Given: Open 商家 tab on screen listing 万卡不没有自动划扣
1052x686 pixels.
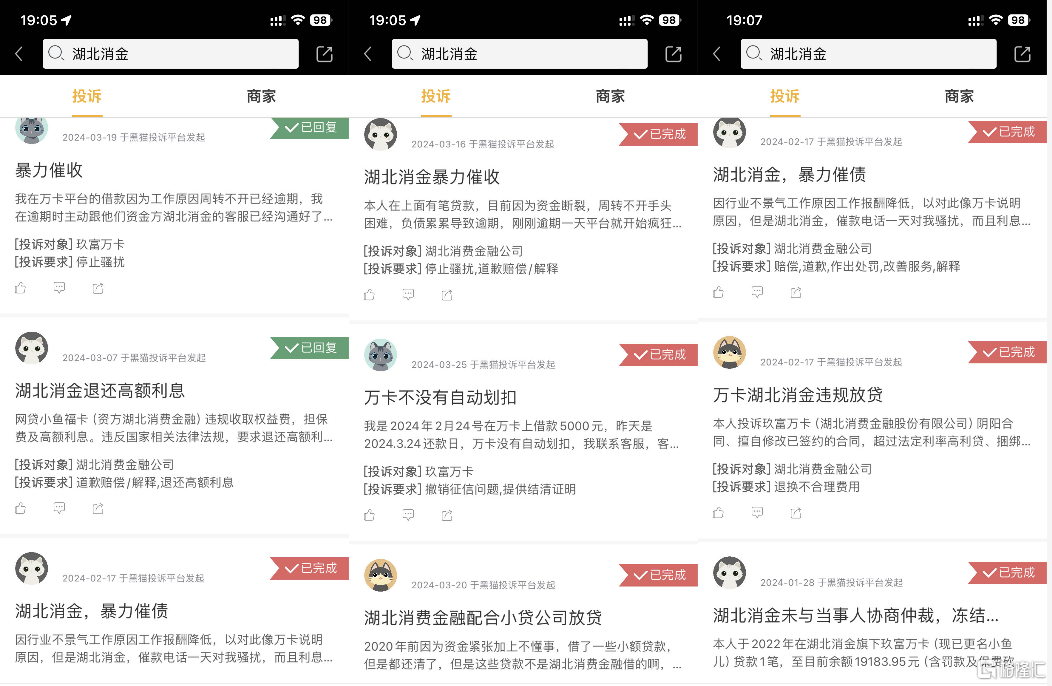Looking at the screenshot, I should (x=610, y=96).
